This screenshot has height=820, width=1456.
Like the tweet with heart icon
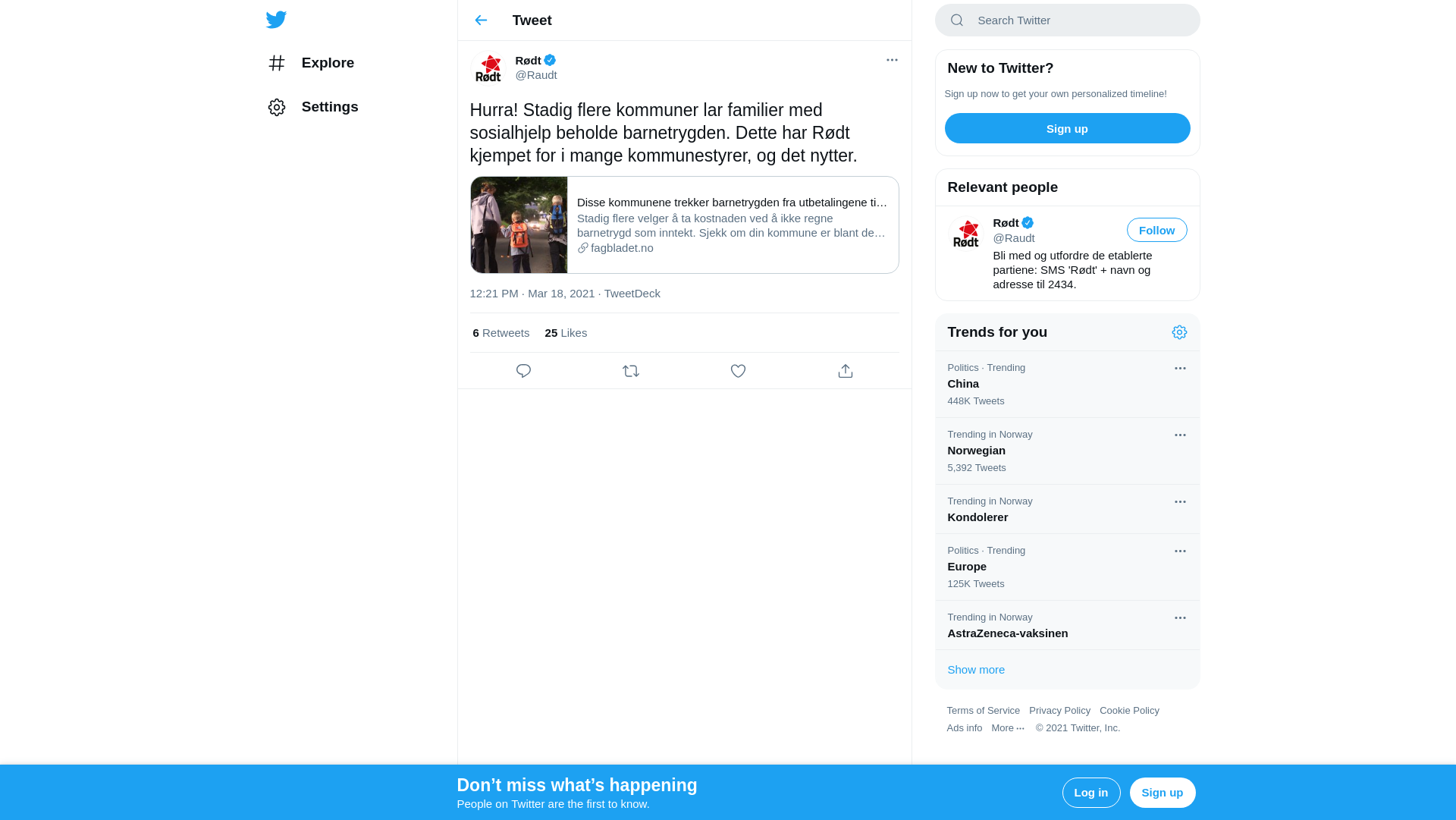[738, 371]
